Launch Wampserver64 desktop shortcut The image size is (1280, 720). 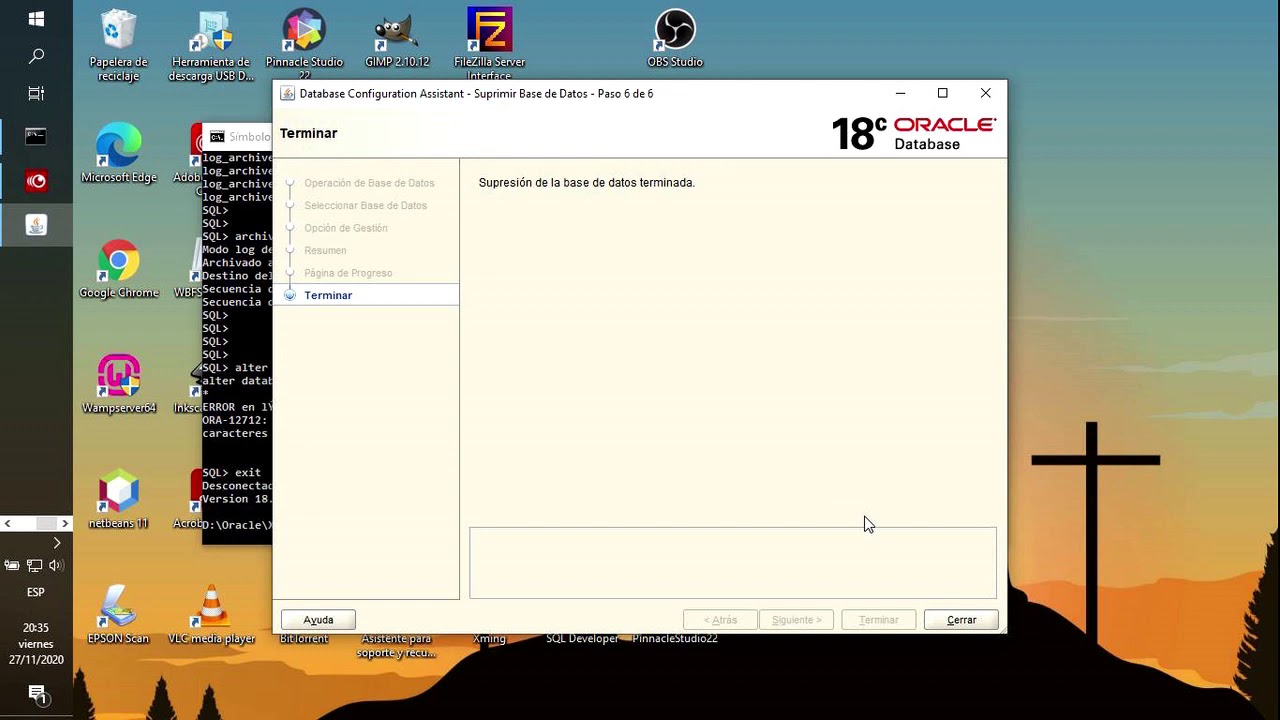(x=119, y=385)
